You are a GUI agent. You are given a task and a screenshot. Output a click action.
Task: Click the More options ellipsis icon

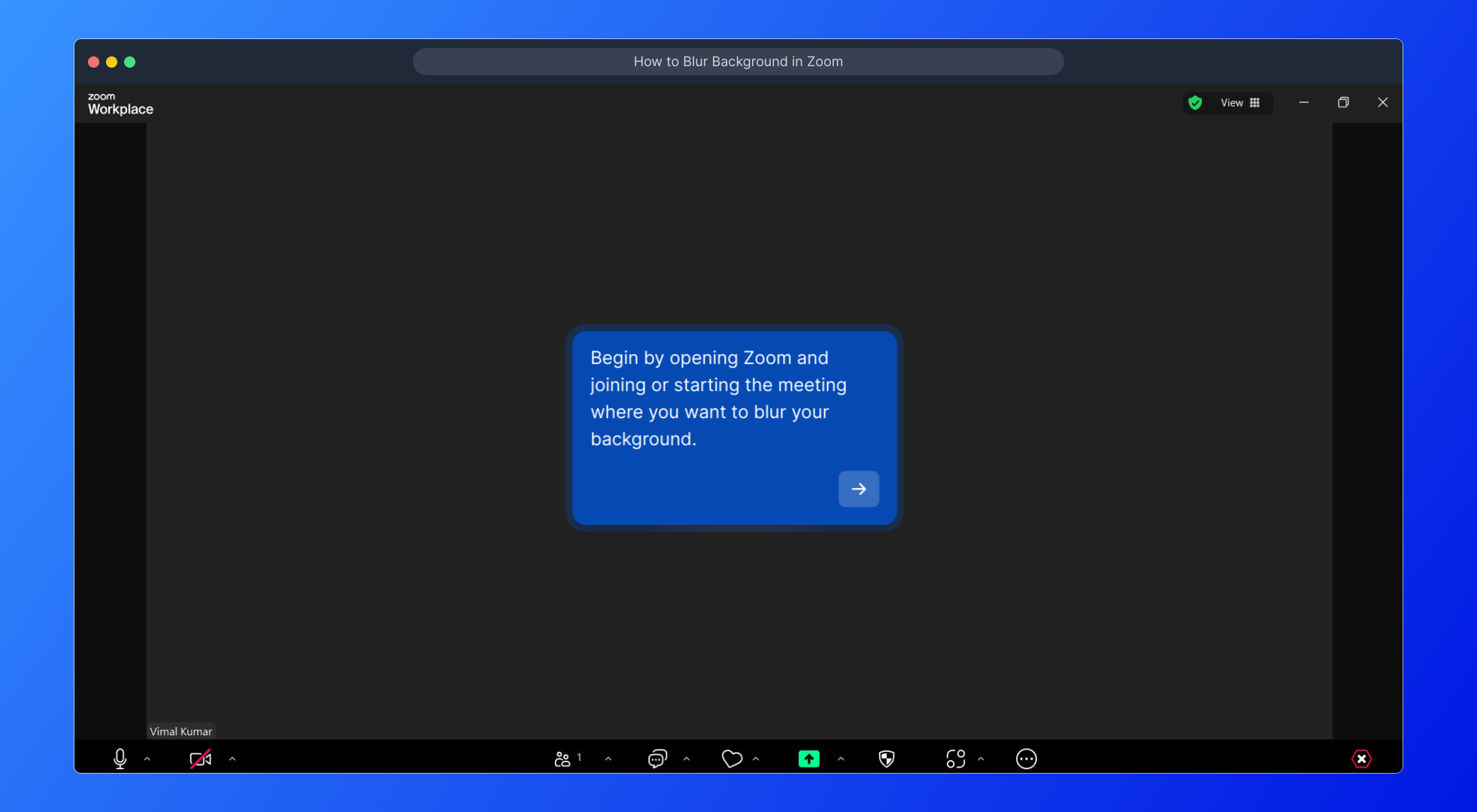coord(1026,759)
